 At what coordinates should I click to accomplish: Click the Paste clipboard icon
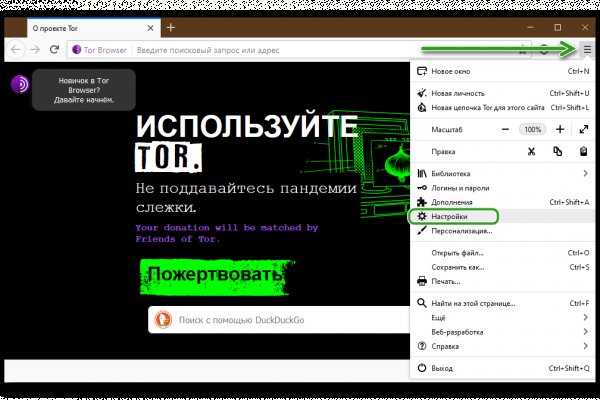[583, 151]
